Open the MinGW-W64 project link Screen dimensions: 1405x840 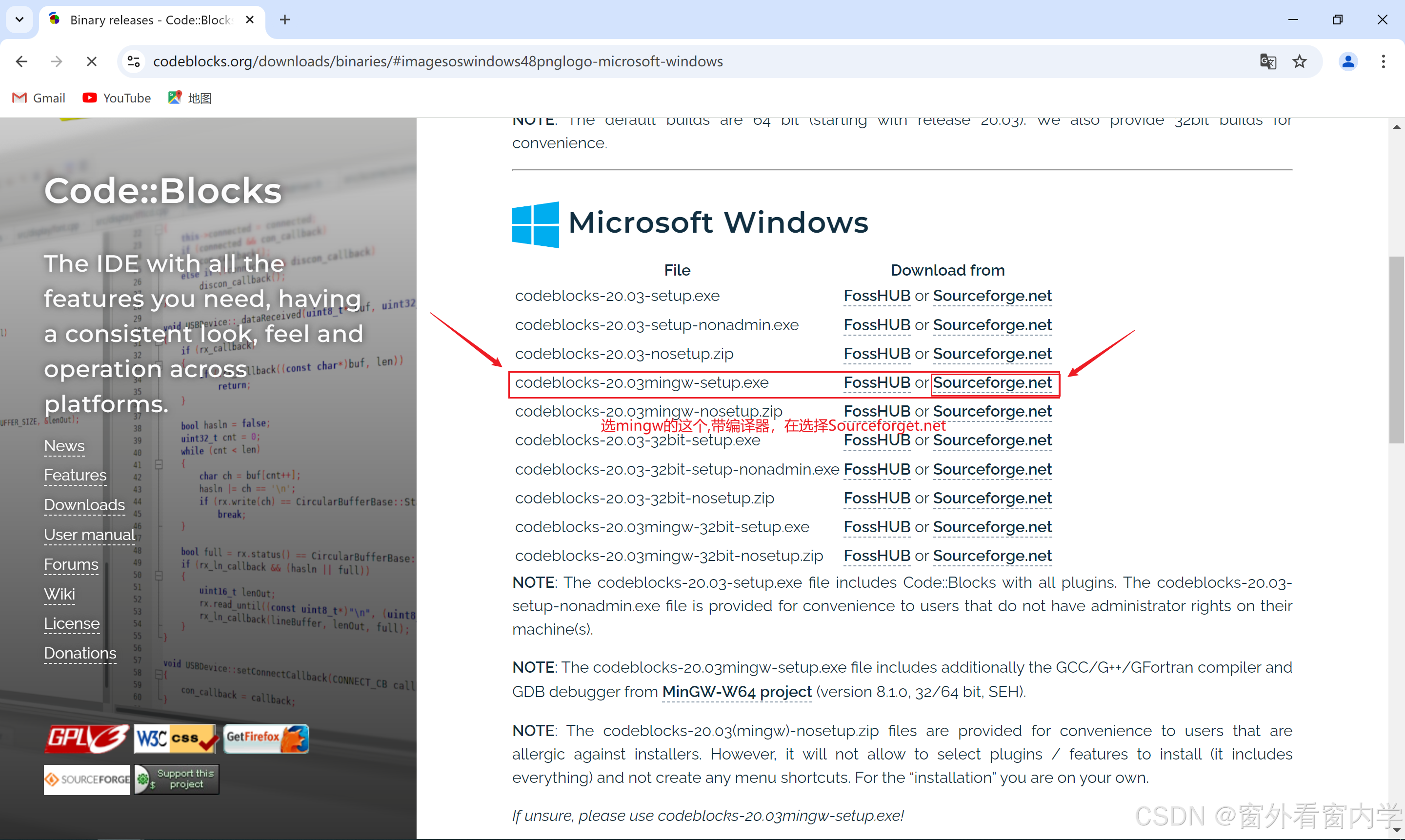737,692
